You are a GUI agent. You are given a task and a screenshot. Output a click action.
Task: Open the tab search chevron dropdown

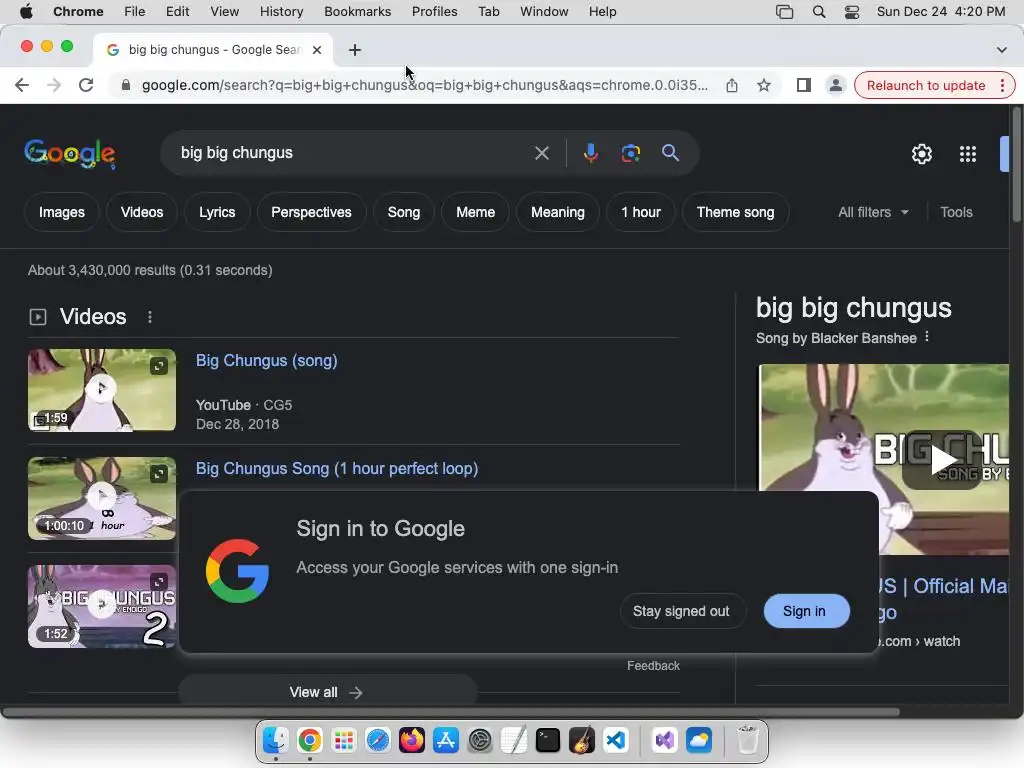click(x=1001, y=50)
